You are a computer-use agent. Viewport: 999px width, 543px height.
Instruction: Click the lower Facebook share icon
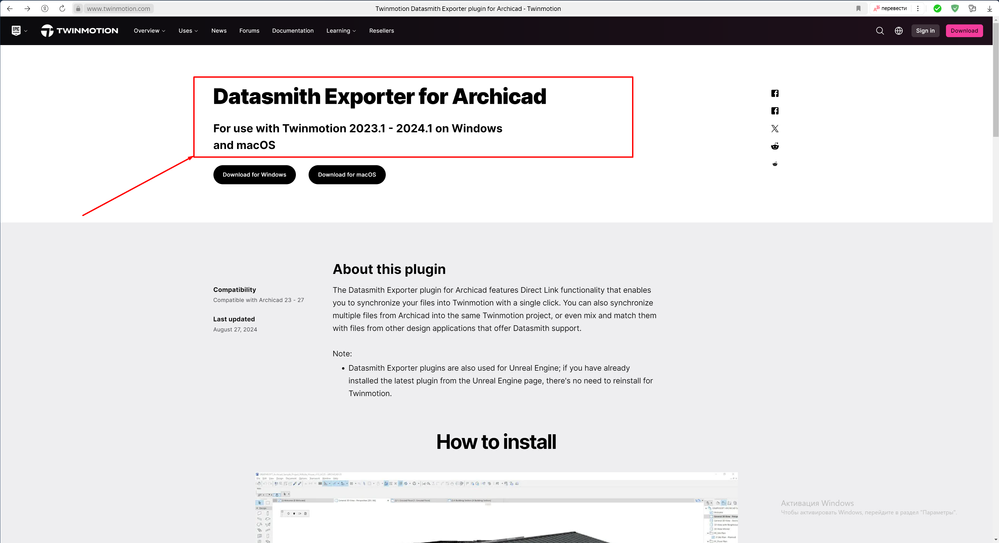pyautogui.click(x=775, y=111)
